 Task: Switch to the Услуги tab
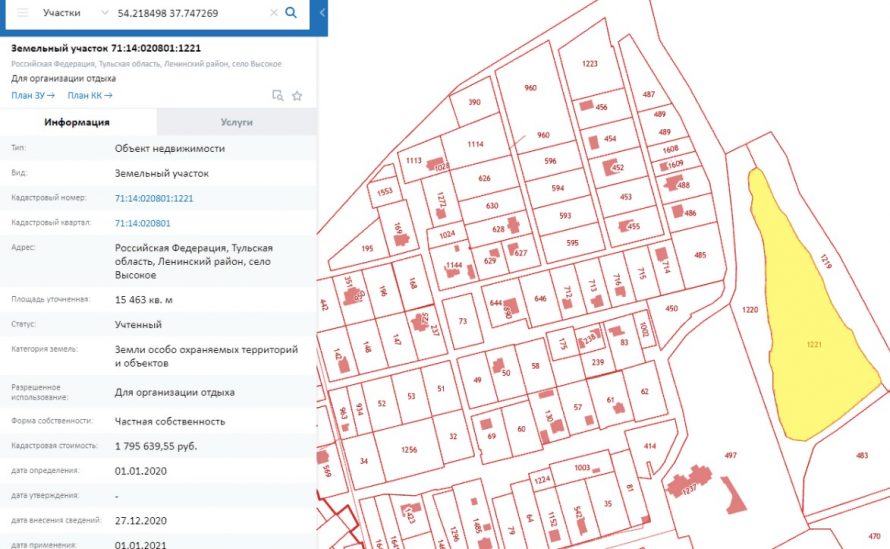coord(236,122)
